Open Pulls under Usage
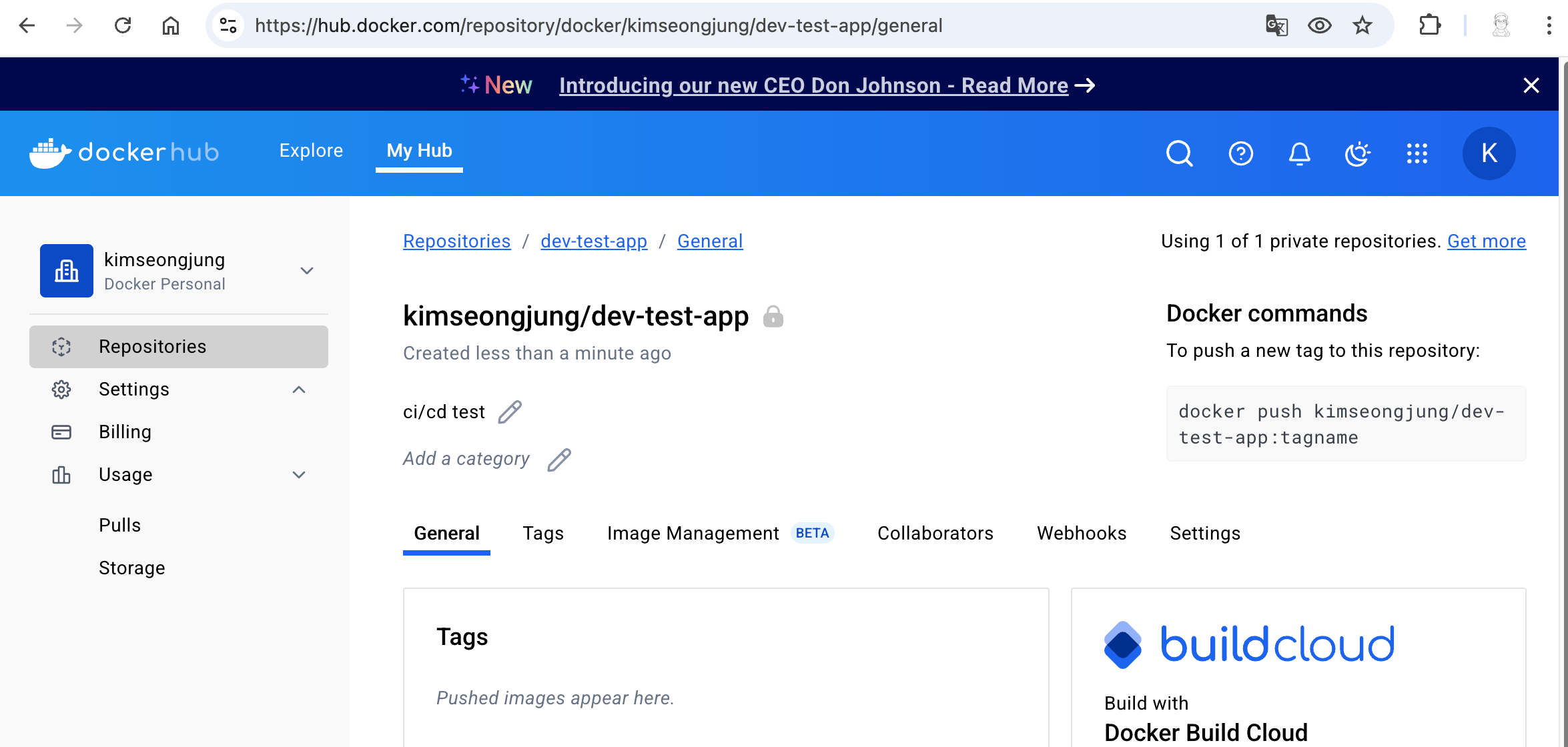This screenshot has width=1568, height=747. (x=120, y=526)
